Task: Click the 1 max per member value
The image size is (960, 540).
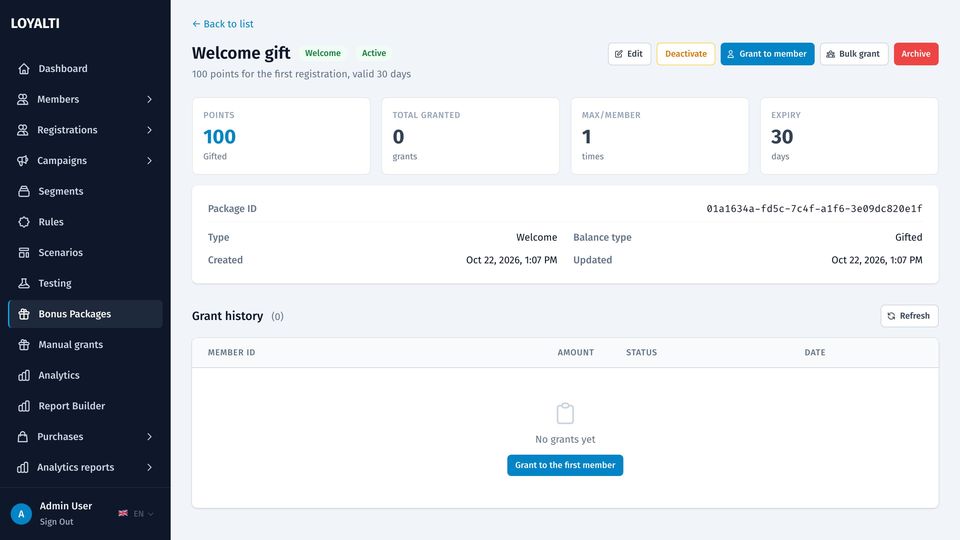Action: point(587,137)
